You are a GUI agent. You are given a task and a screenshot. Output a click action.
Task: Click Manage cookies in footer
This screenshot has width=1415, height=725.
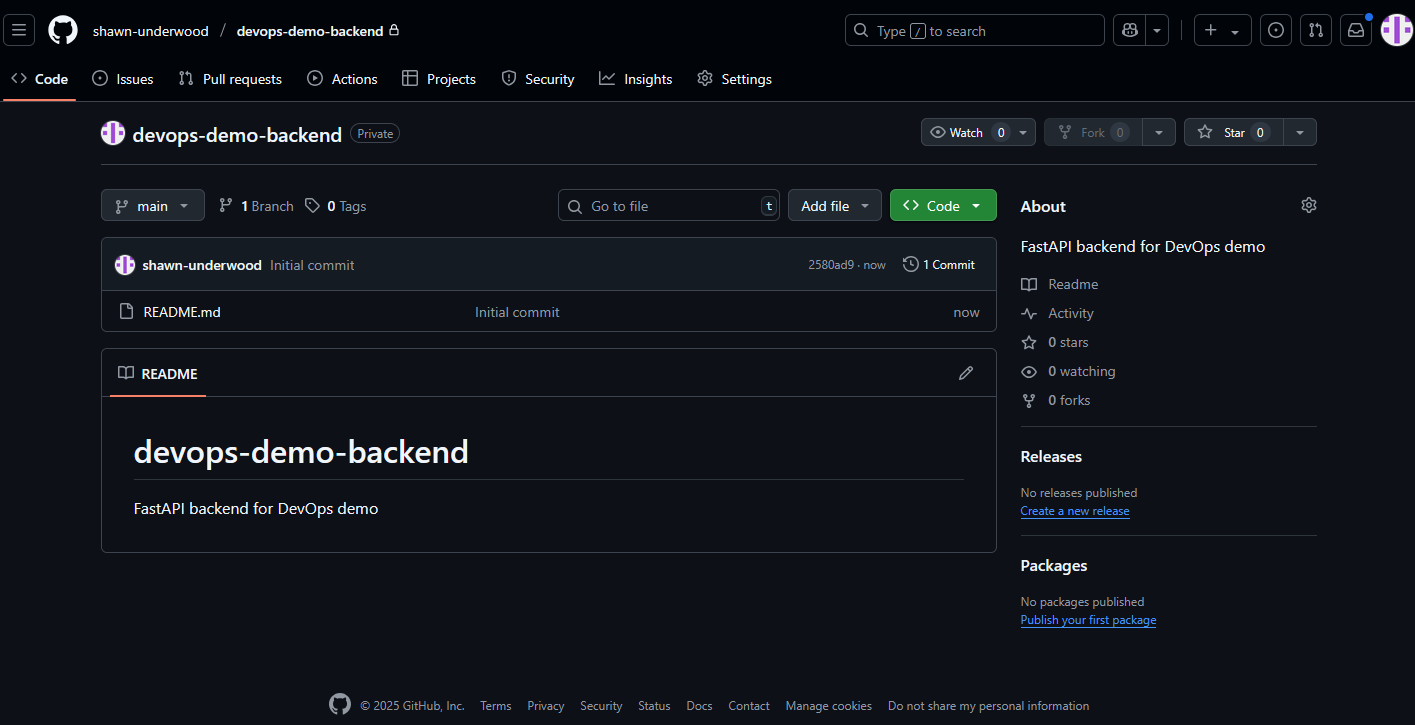(829, 706)
